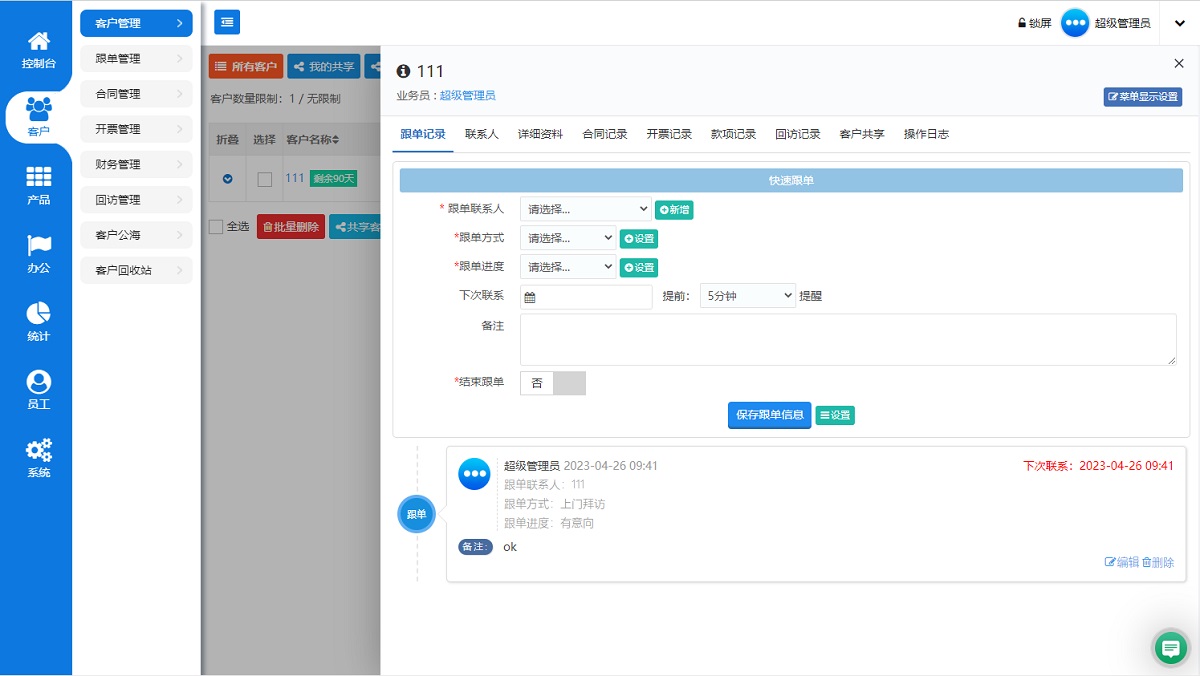Screen dimensions: 1200x676
Task: Open the 统计 pie chart icon
Action: tap(38, 314)
